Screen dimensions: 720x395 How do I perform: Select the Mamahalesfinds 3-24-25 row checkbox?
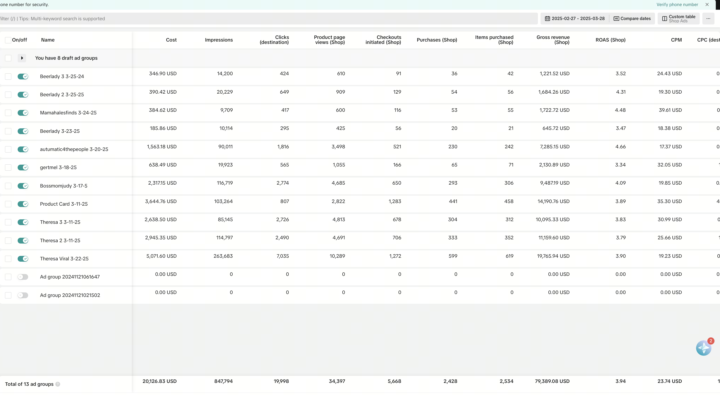[8, 113]
